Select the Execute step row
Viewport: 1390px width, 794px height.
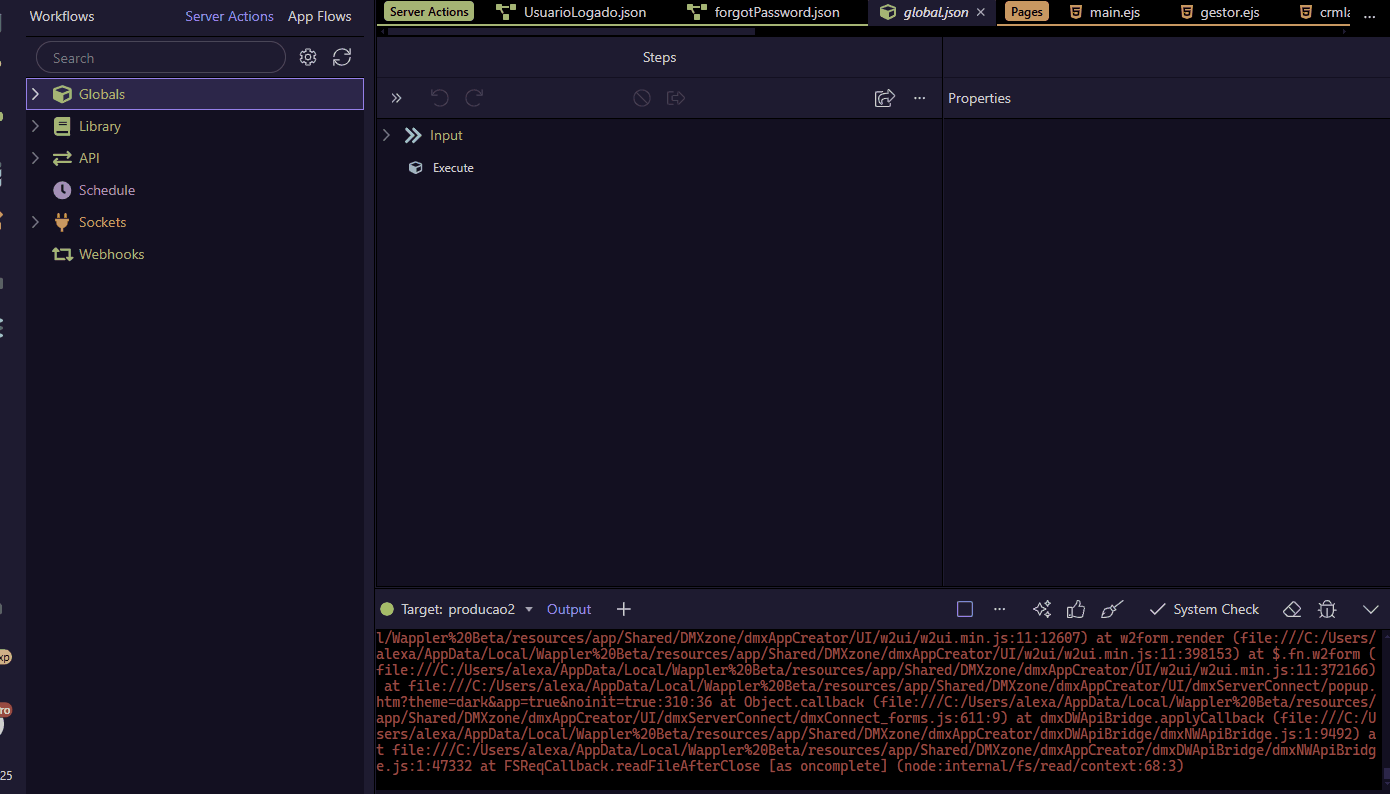click(x=659, y=167)
